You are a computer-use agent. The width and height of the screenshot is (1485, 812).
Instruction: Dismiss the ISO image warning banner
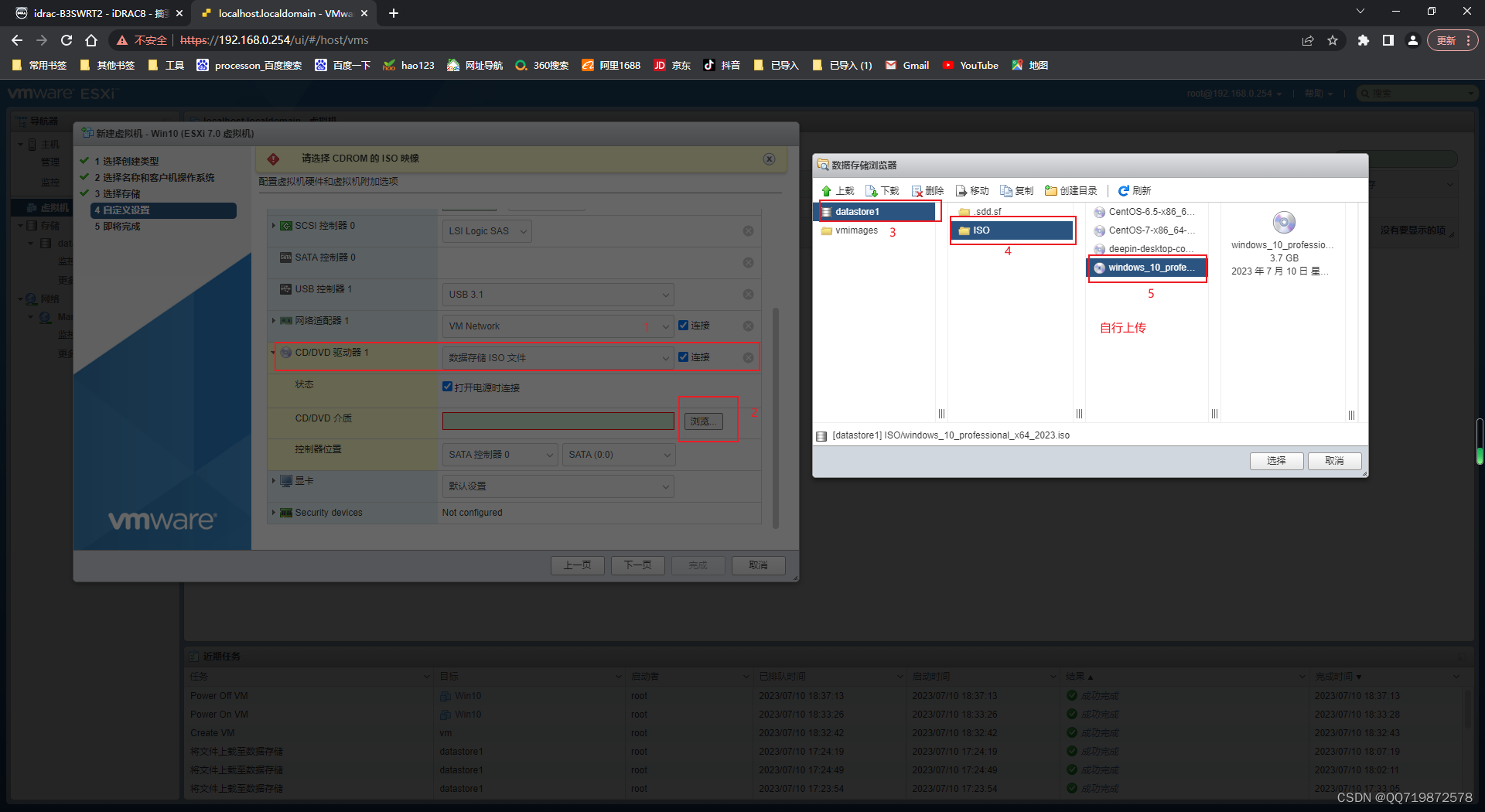(x=769, y=159)
